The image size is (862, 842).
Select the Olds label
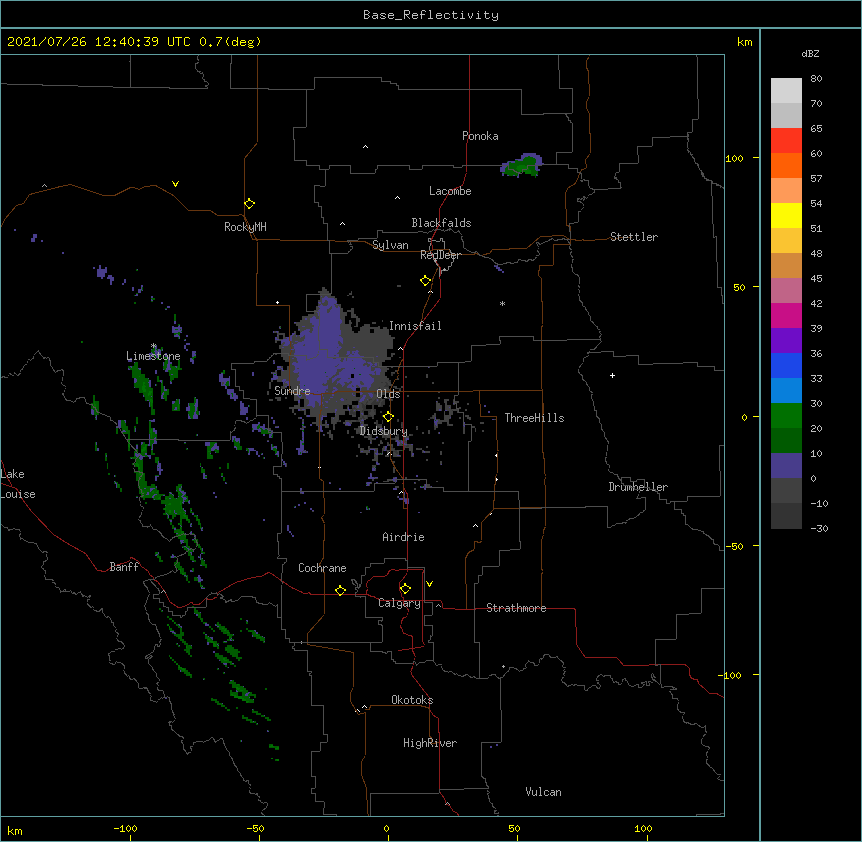[388, 394]
